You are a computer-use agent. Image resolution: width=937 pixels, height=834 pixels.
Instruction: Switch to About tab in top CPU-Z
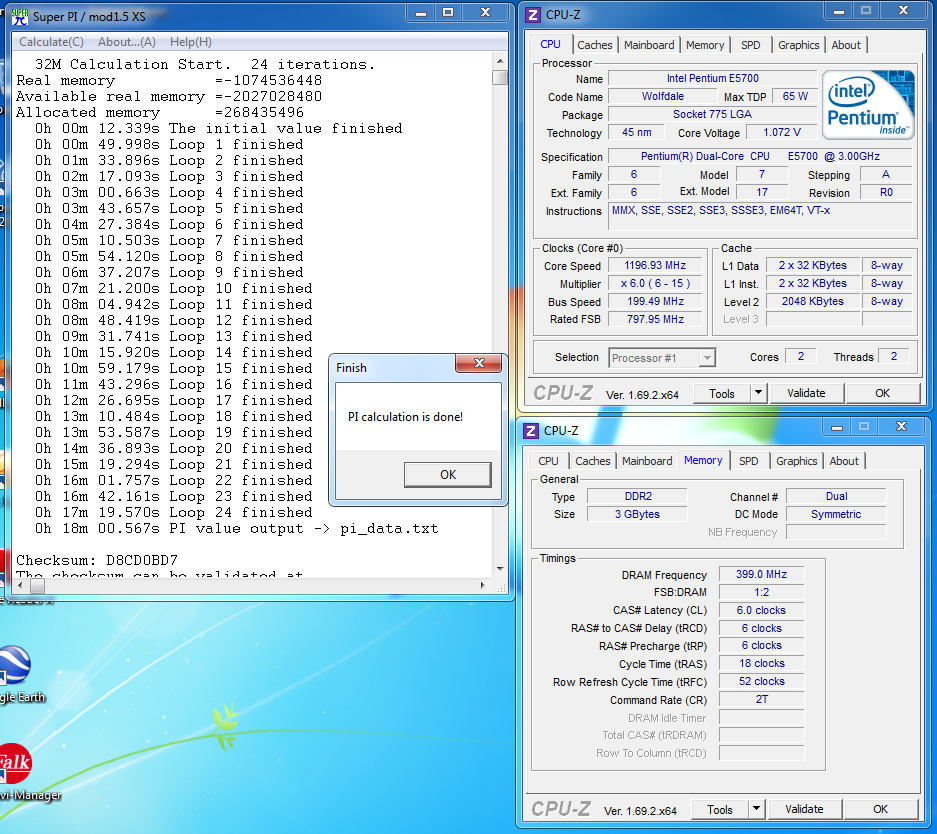coord(846,45)
